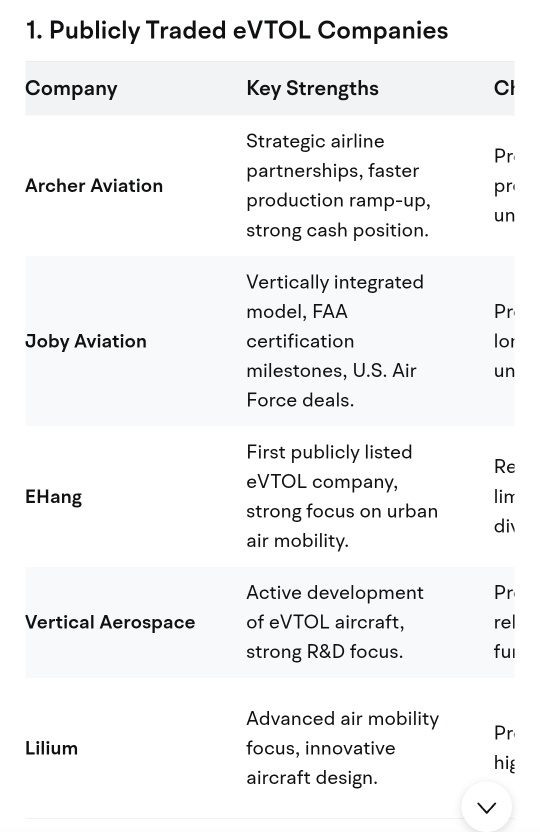The image size is (540, 832).
Task: Select the Archer Aviation company name
Action: (x=94, y=186)
